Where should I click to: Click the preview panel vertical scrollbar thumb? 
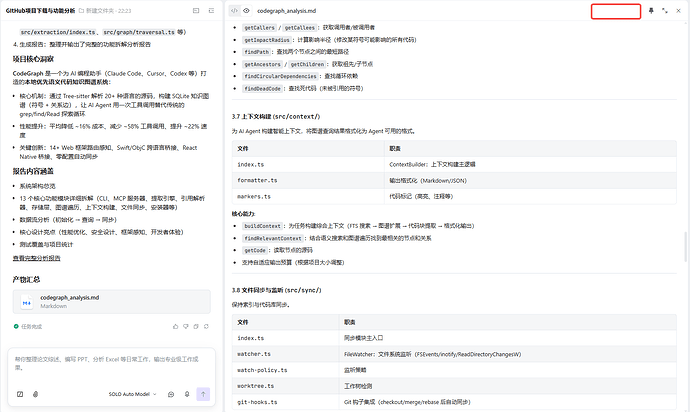[x=686, y=246]
